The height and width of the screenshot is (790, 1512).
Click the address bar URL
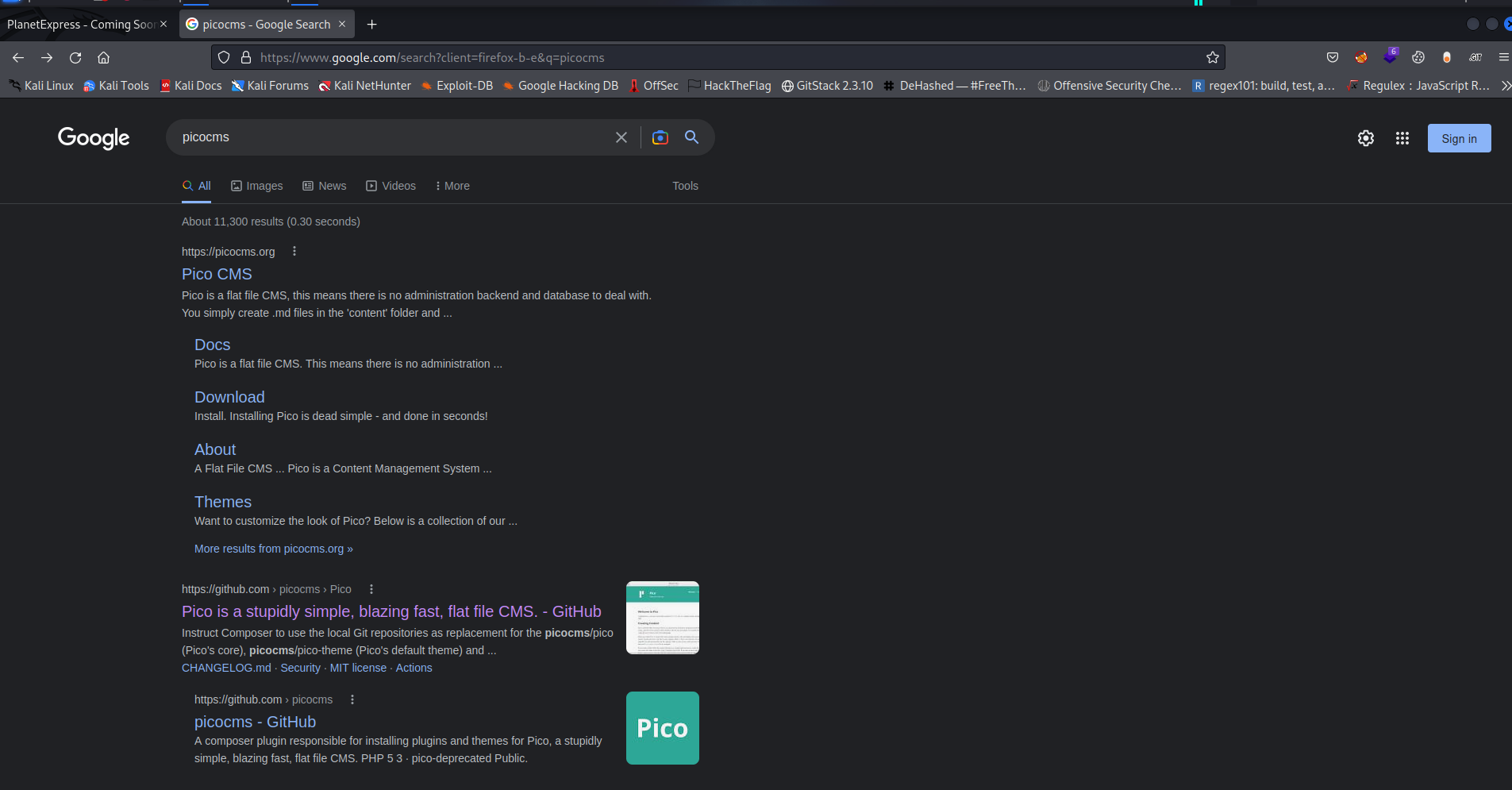pyautogui.click(x=432, y=57)
